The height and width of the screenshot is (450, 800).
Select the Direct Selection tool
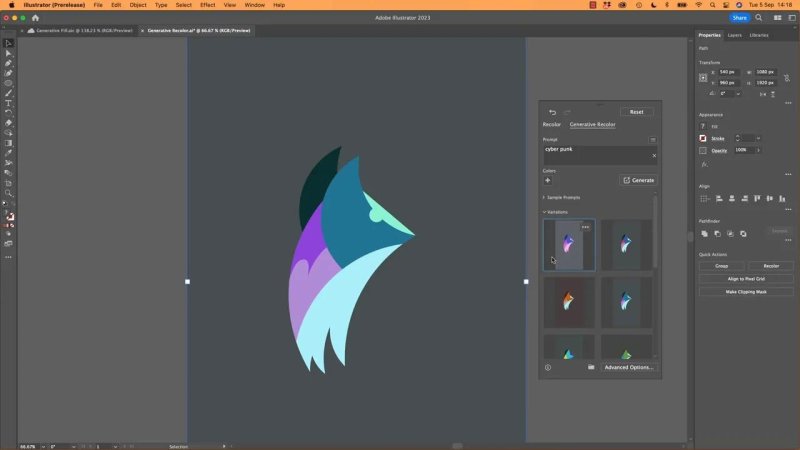coord(8,54)
